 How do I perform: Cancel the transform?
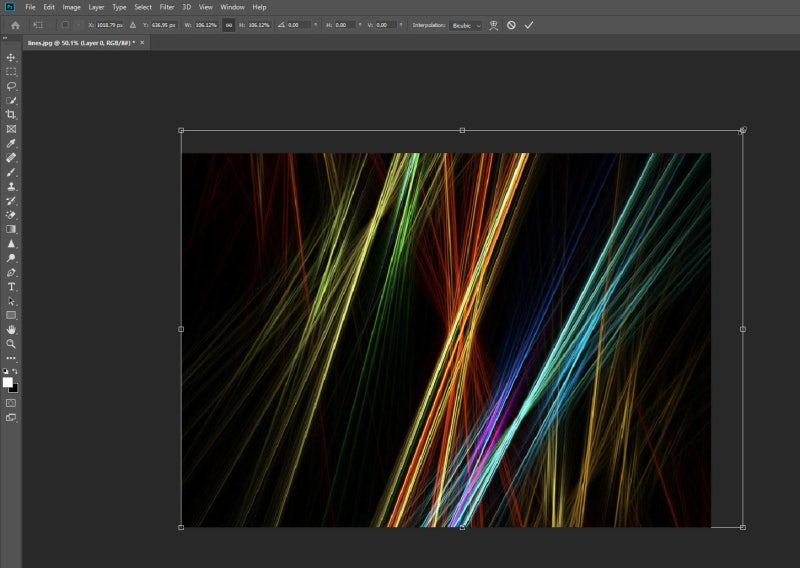[x=511, y=25]
